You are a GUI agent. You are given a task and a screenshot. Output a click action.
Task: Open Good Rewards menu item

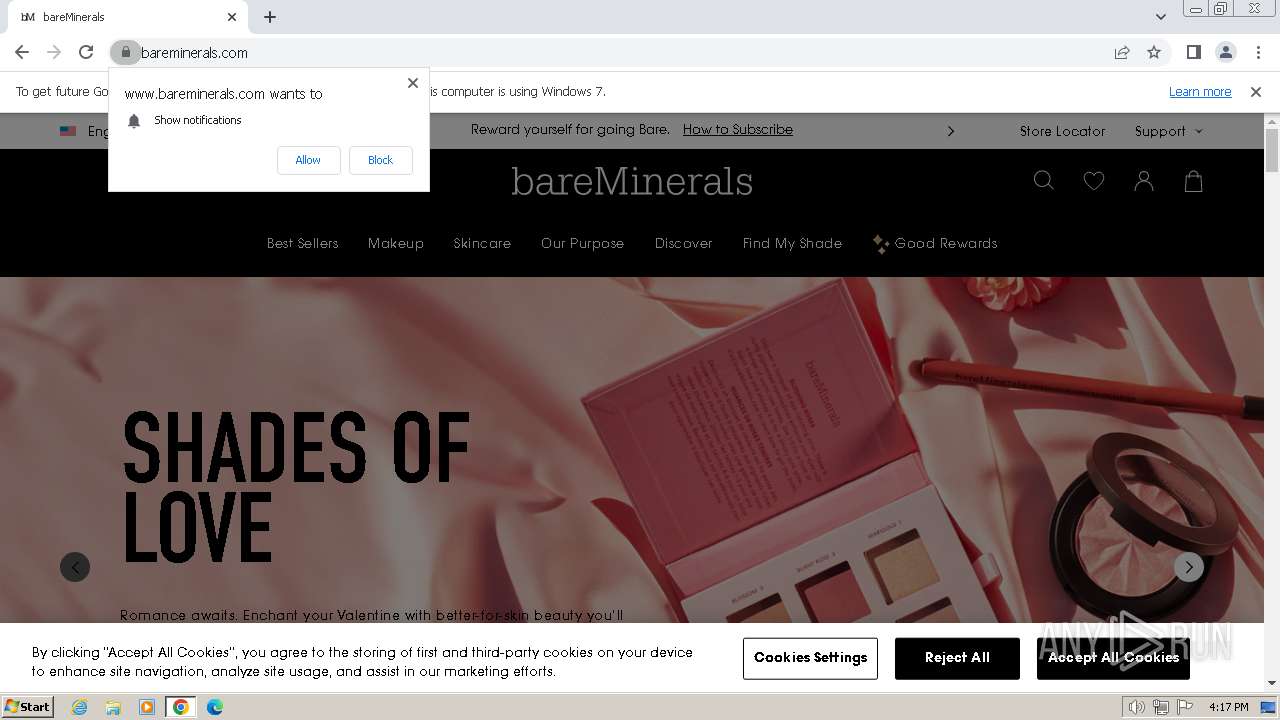pos(935,243)
